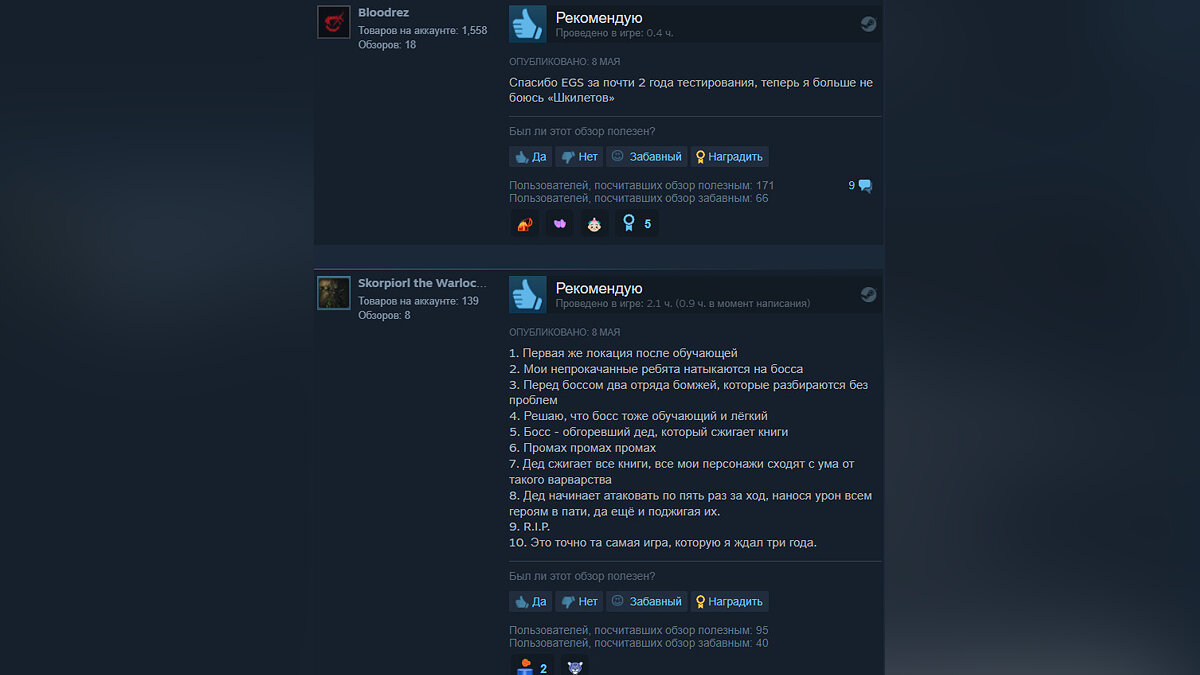Click the purple heart award icon
1200x675 pixels.
560,224
